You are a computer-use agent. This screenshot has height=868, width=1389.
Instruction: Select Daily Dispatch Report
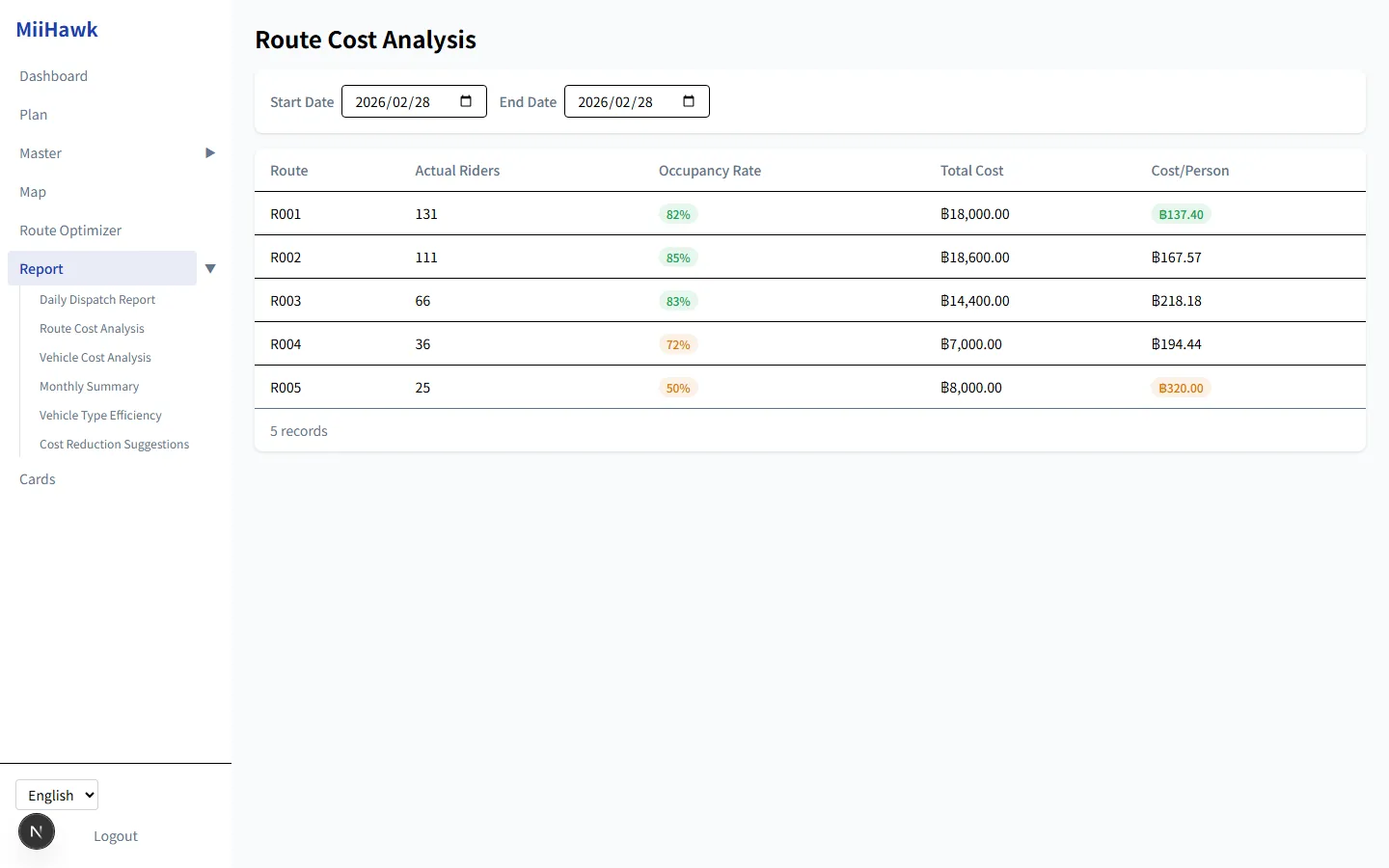click(x=97, y=300)
